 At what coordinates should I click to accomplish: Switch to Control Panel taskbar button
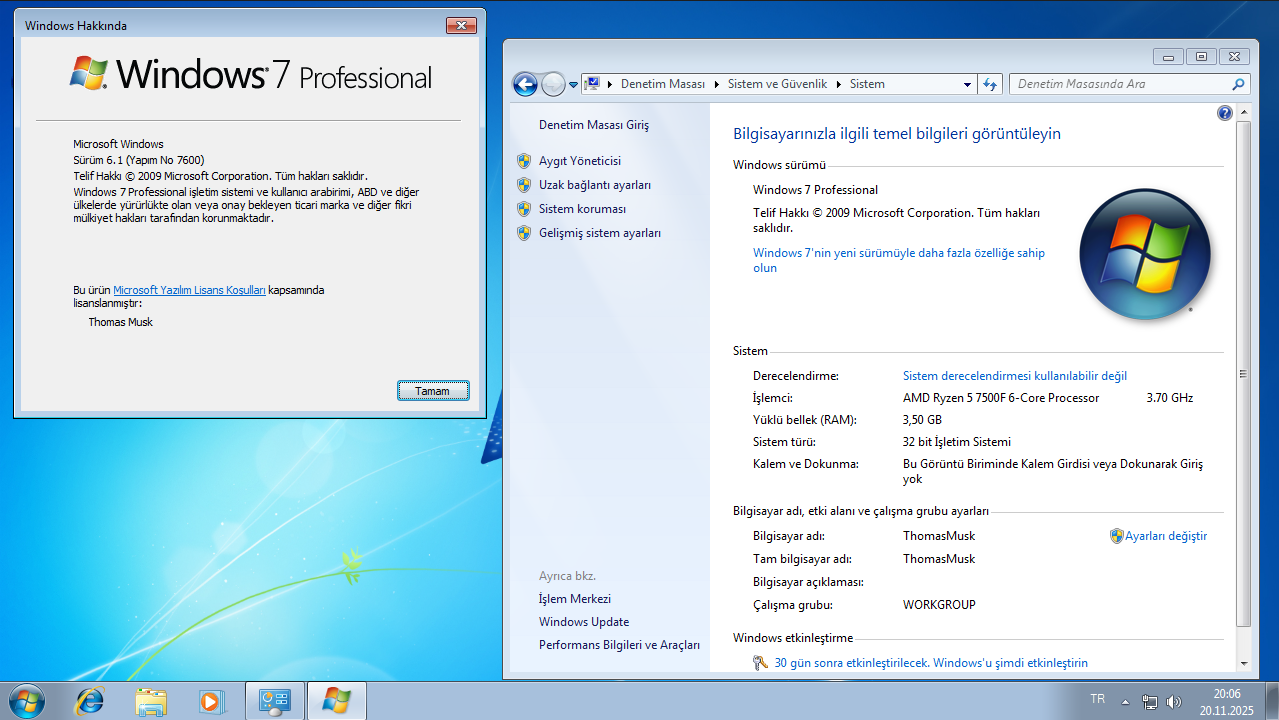[x=275, y=701]
